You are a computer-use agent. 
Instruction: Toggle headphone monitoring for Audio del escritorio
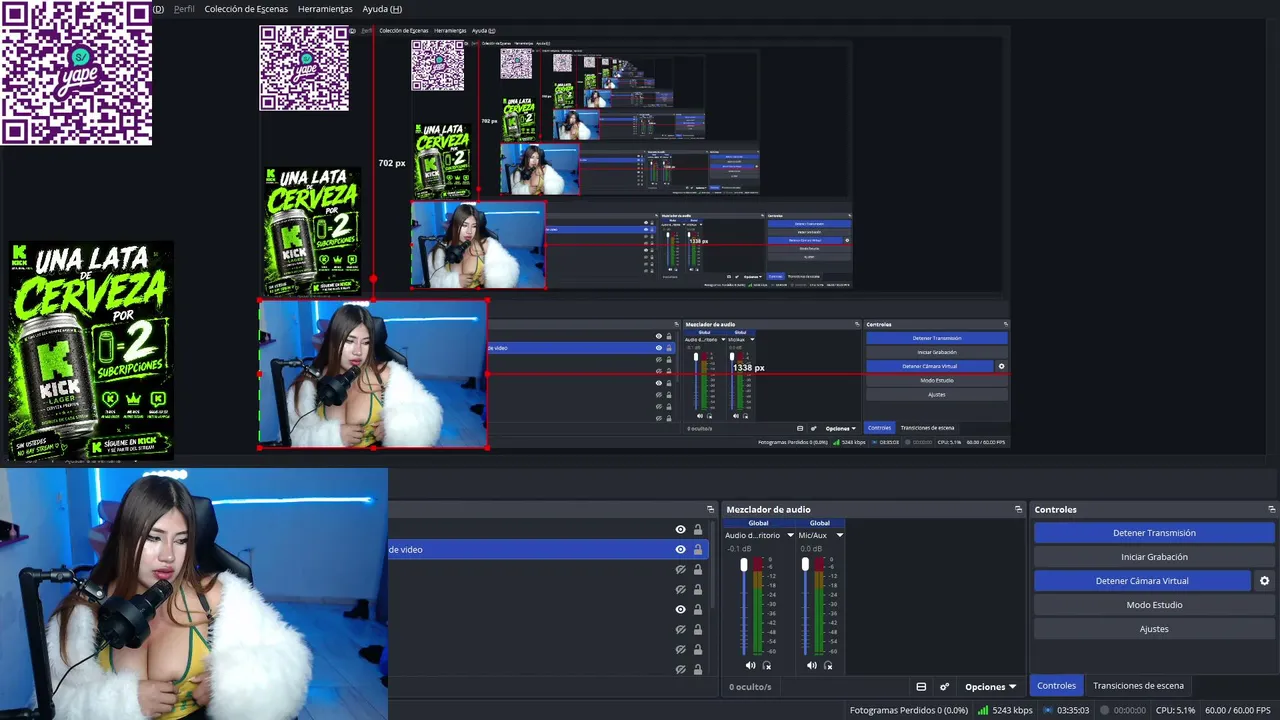click(767, 665)
